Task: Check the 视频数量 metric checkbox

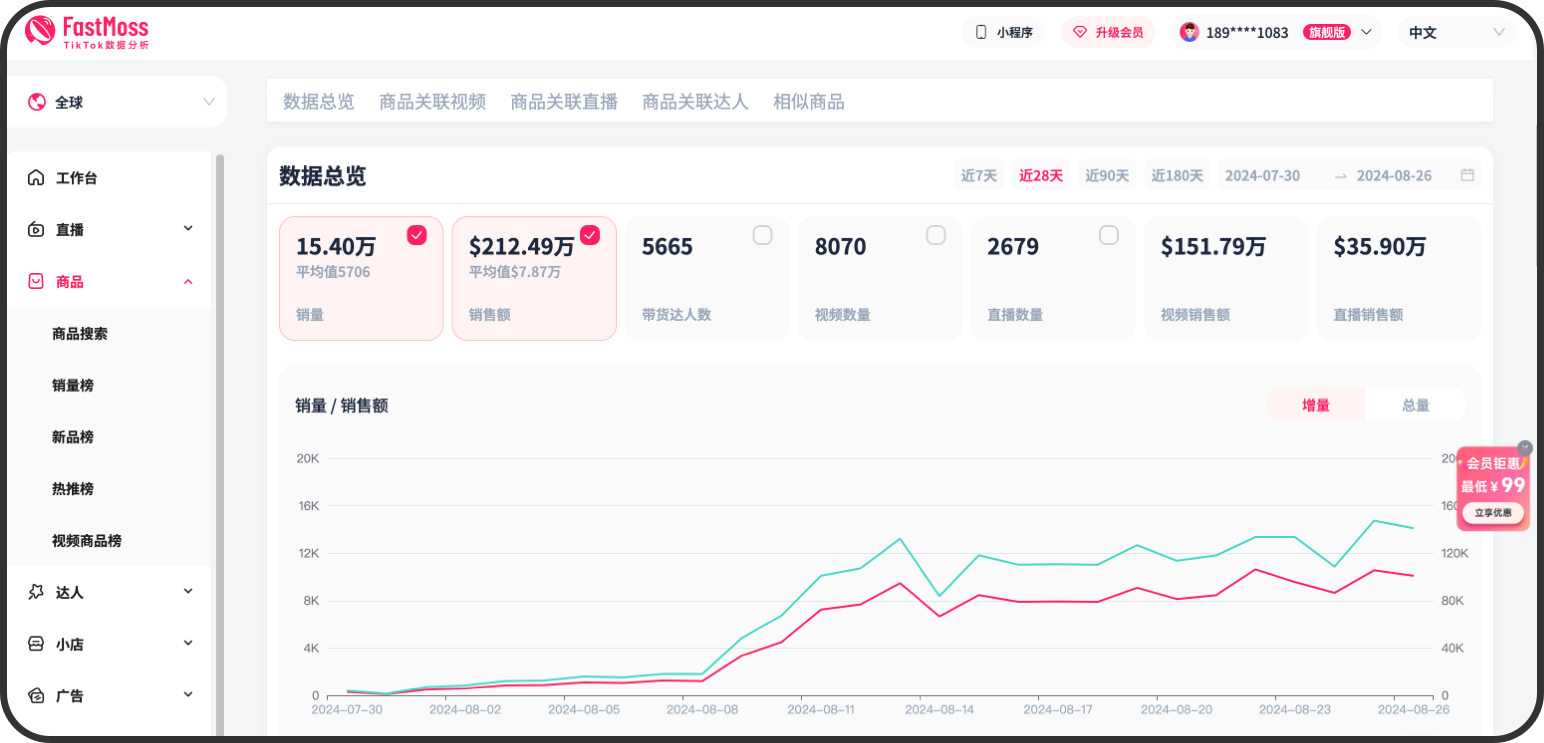Action: click(936, 235)
